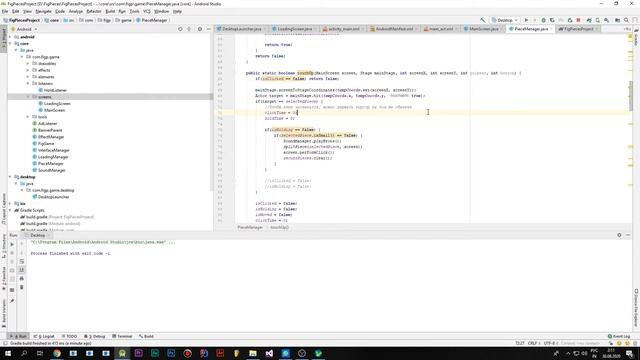Collapse all in the Project panel
This screenshot has height=360, width=640.
click(x=189, y=29)
